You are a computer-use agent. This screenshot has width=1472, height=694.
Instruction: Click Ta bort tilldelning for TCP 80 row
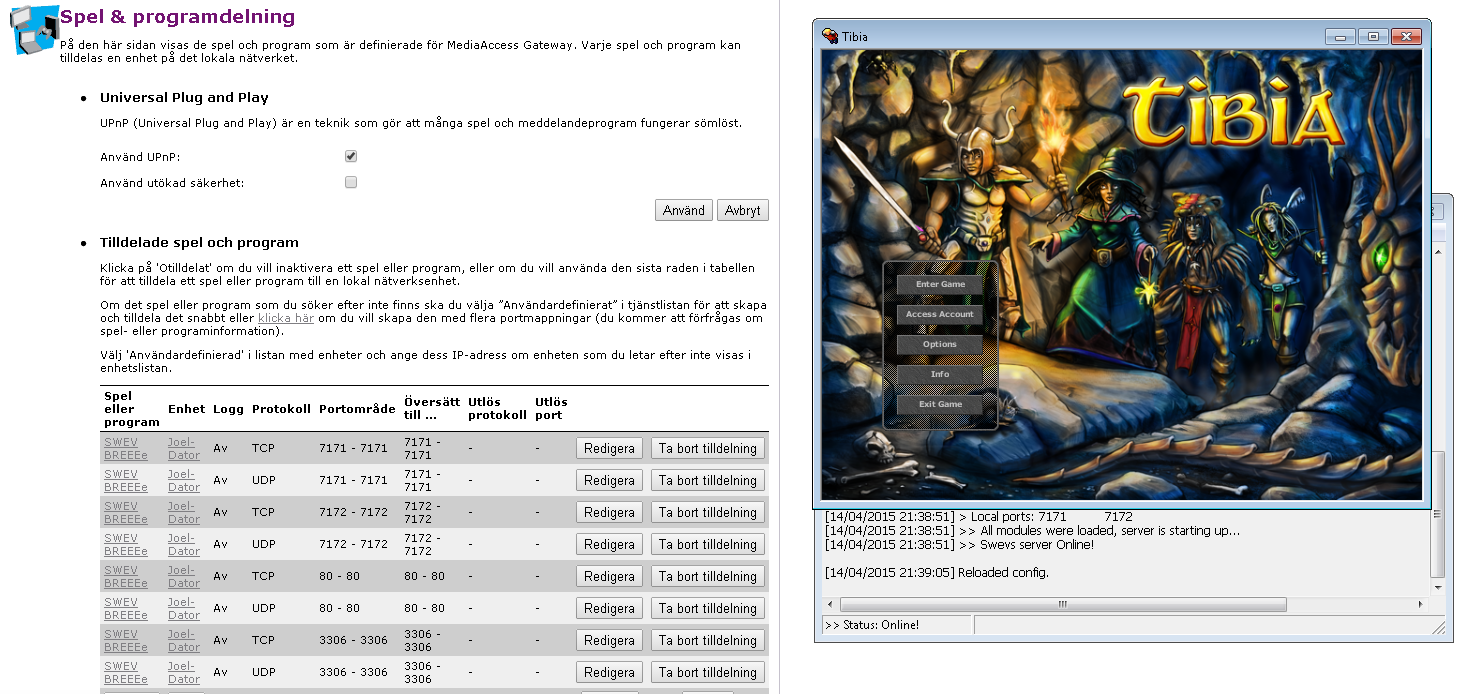[708, 576]
